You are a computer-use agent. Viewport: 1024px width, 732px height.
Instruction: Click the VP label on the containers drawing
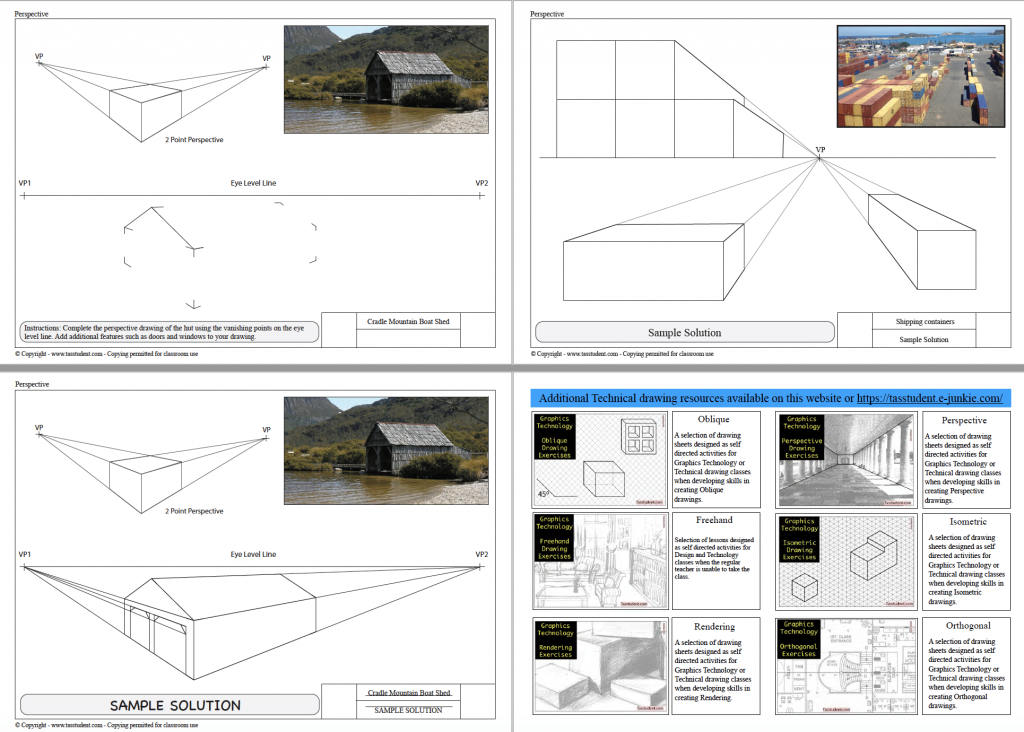[x=822, y=147]
